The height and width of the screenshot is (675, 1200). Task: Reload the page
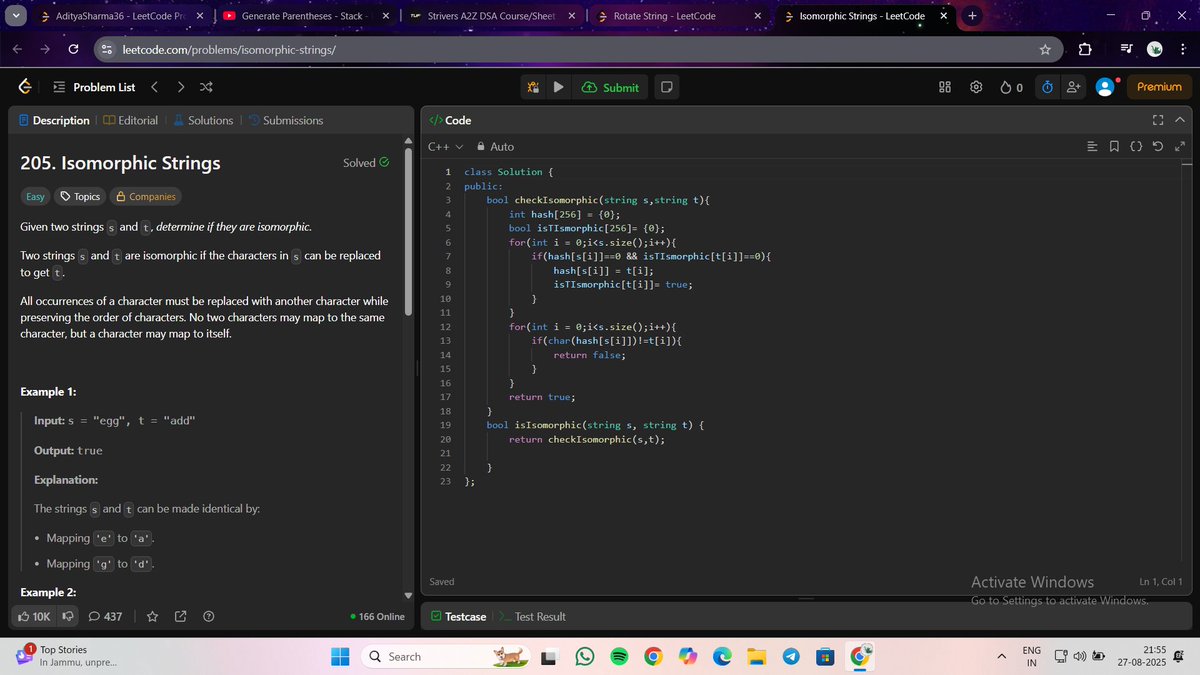(74, 49)
